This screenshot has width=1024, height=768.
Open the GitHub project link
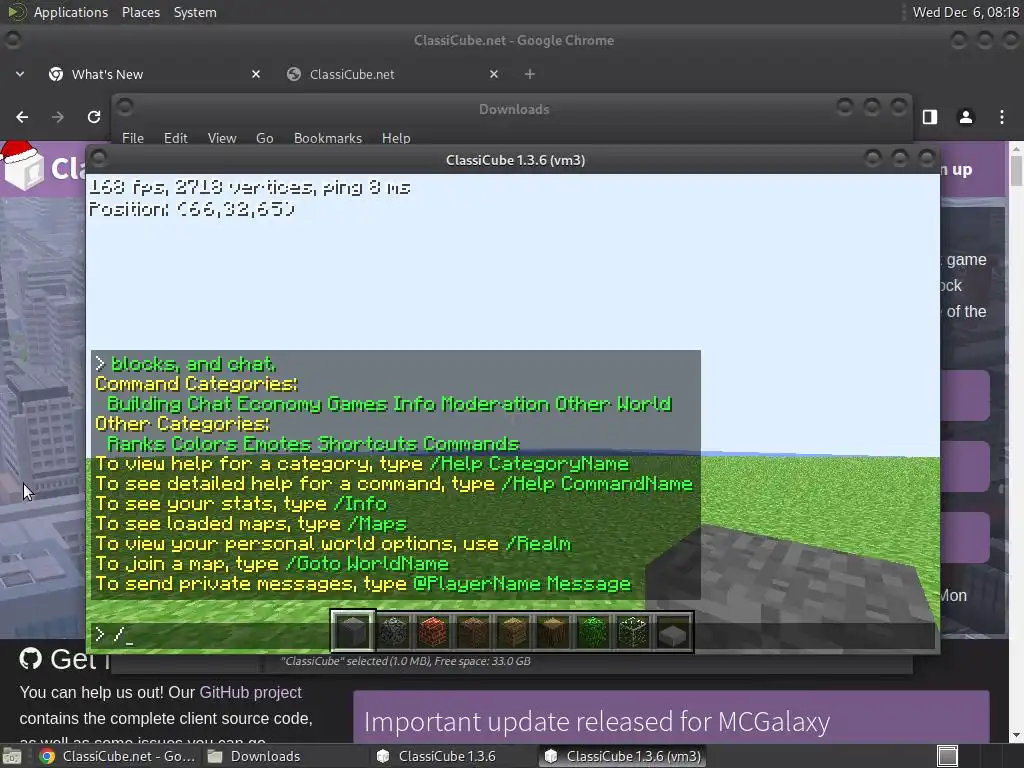coord(250,692)
